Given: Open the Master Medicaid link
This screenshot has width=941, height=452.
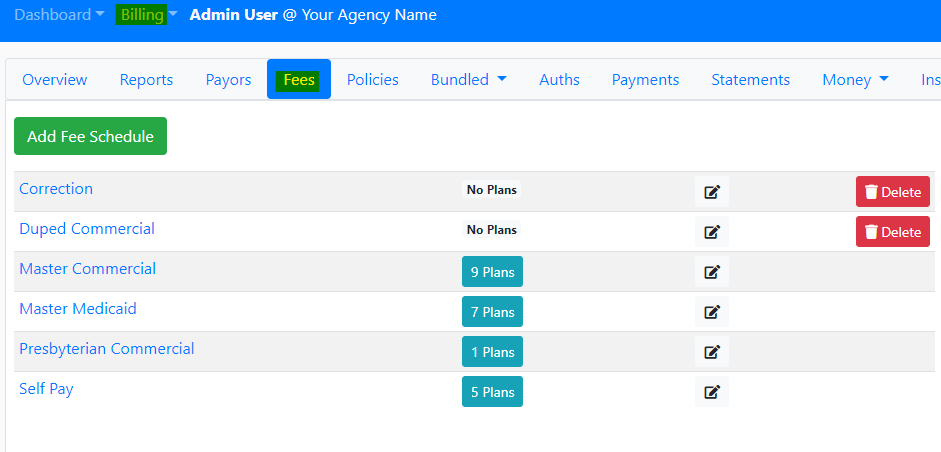Looking at the screenshot, I should pos(78,309).
